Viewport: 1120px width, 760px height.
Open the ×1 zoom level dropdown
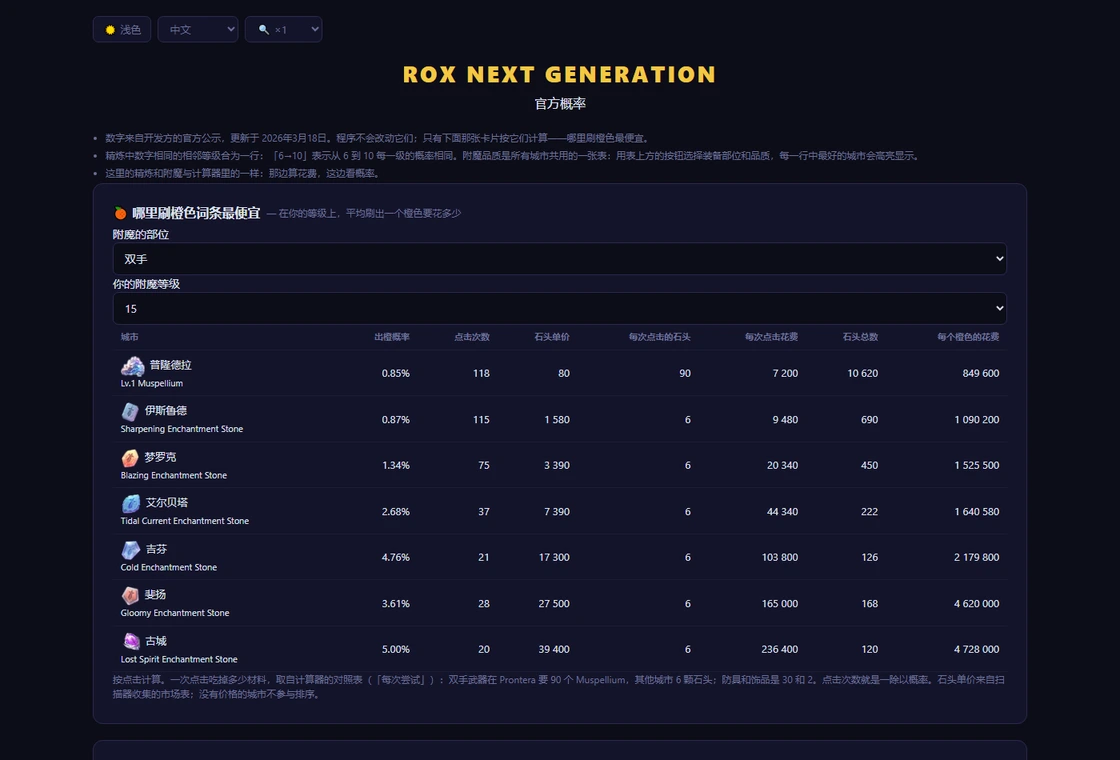284,29
